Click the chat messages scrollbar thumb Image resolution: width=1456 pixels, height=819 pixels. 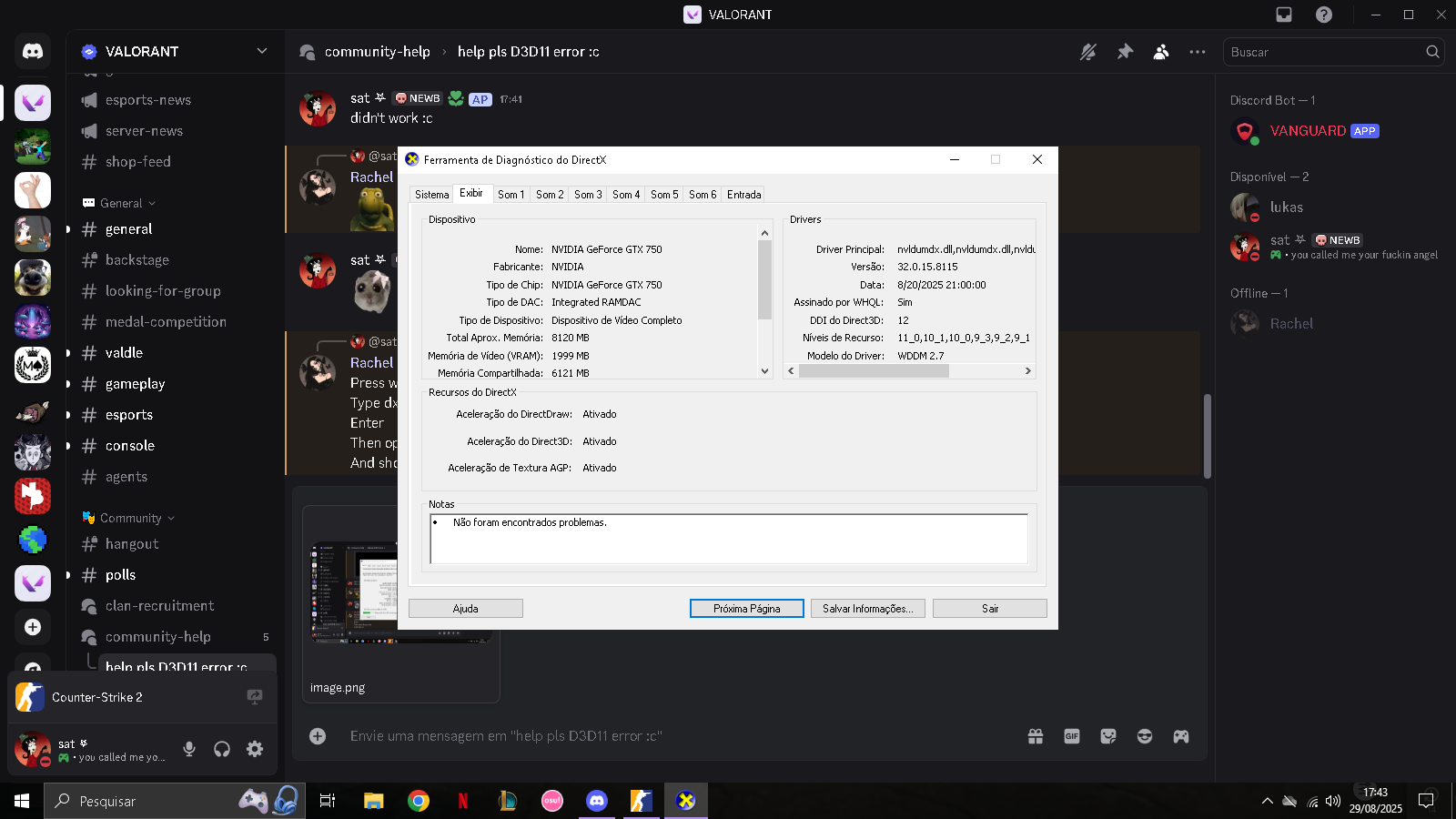1208,436
